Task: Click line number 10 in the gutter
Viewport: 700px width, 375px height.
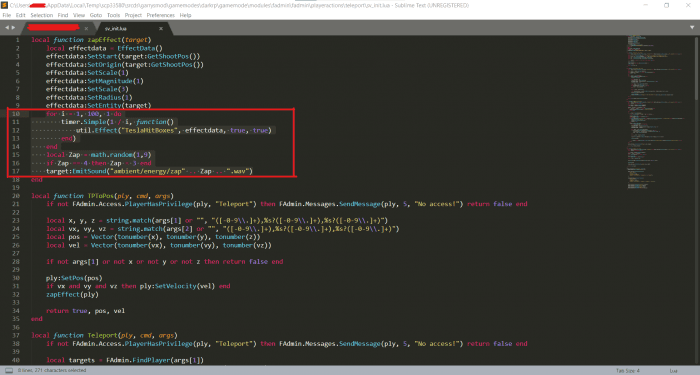Action: 16,113
